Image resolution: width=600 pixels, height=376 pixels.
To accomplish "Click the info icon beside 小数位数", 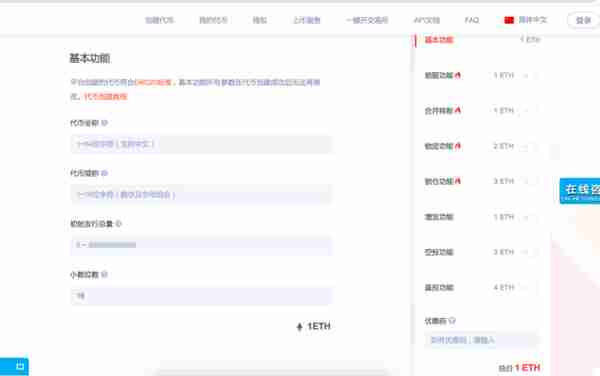I will 104,274.
